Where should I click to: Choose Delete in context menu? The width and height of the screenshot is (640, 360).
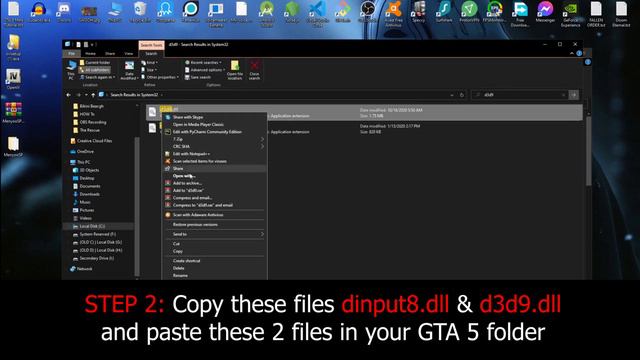[215, 268]
